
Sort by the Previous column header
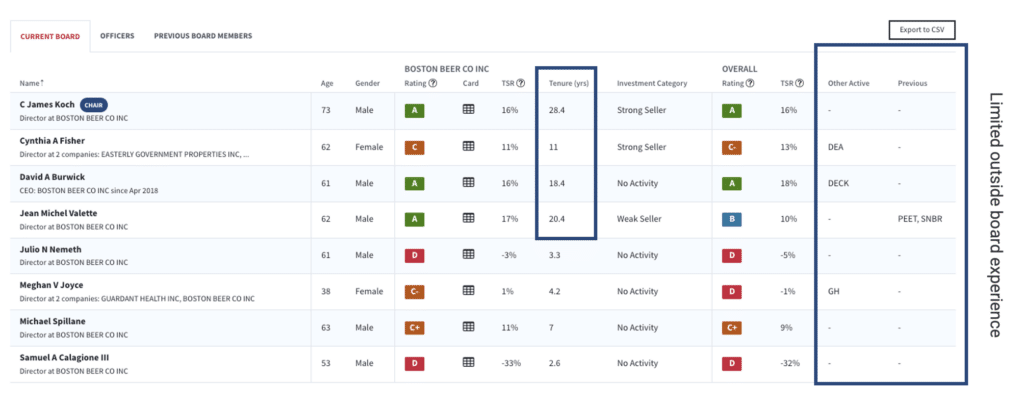tap(912, 84)
